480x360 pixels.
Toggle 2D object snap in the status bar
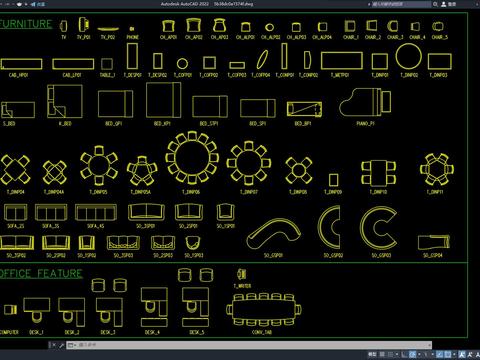click(x=448, y=354)
